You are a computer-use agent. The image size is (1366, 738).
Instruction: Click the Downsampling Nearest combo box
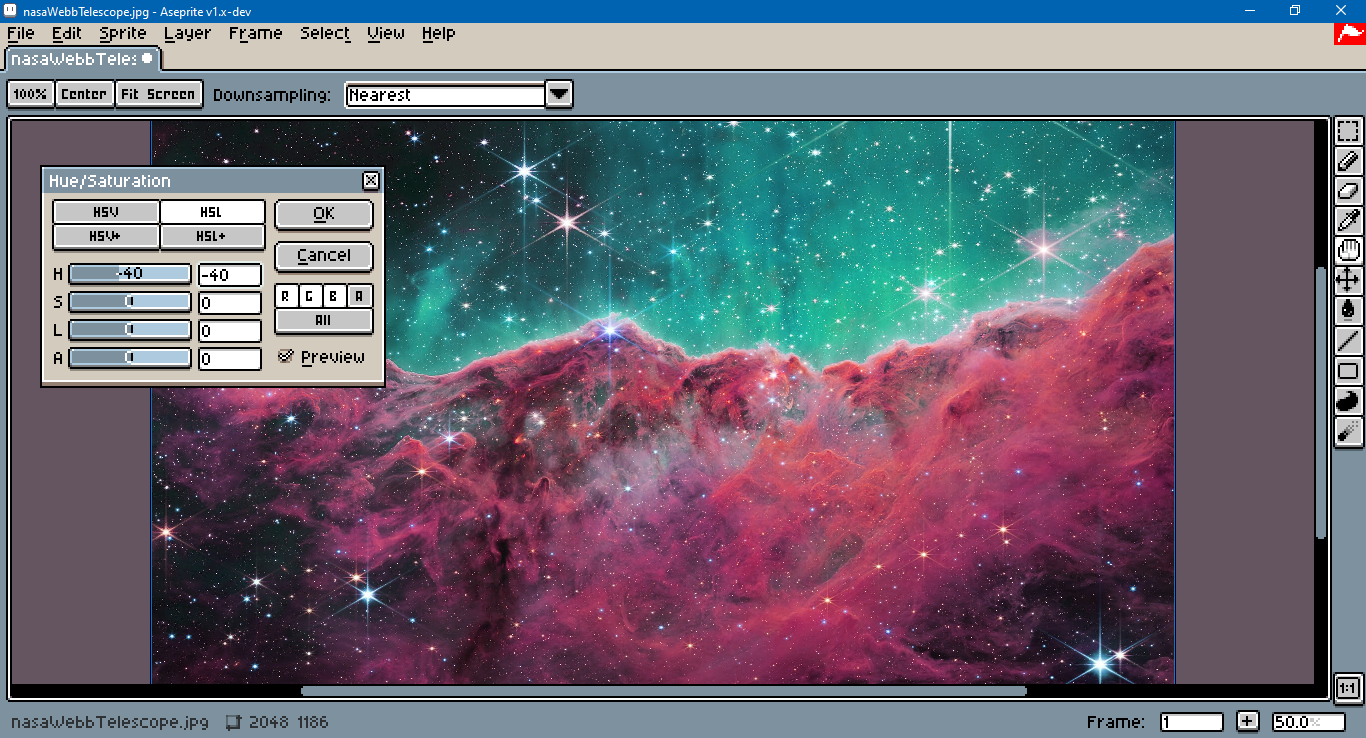[446, 95]
